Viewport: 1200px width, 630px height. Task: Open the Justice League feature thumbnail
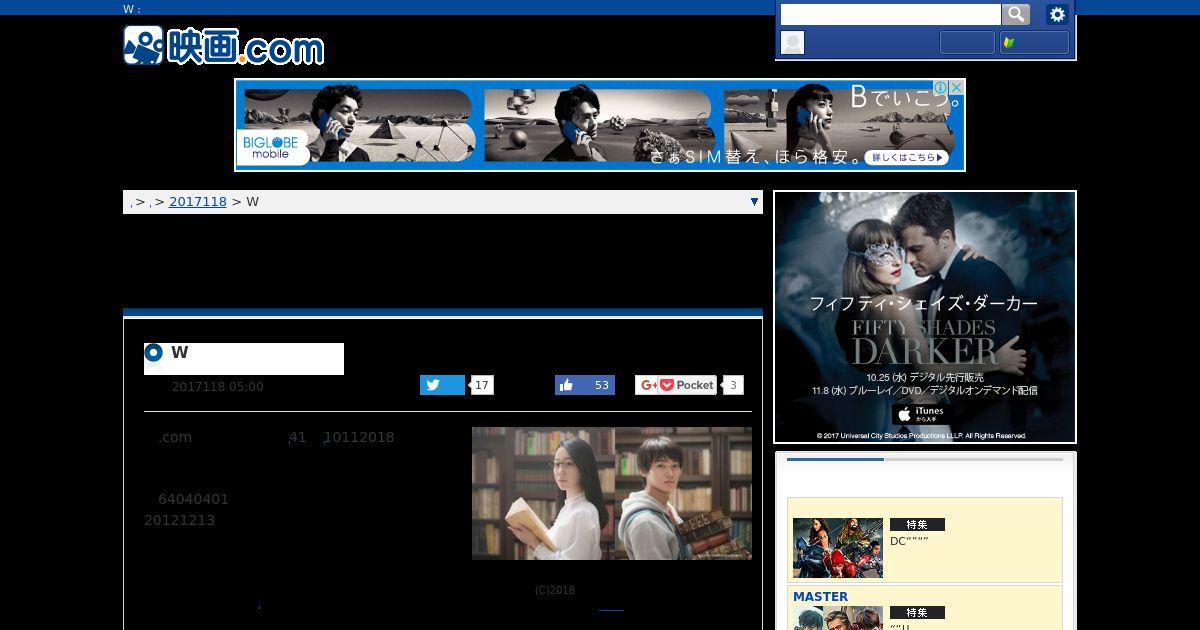(838, 548)
